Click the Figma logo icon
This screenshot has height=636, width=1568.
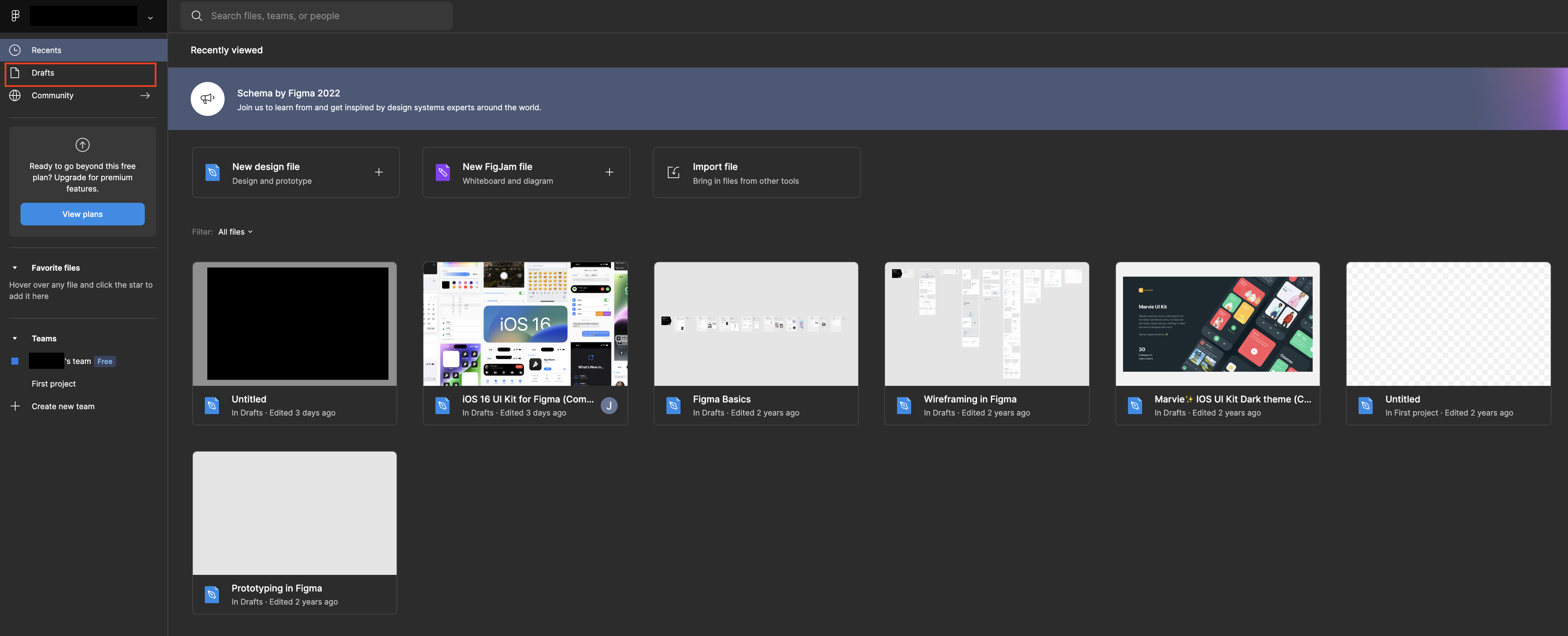[15, 16]
